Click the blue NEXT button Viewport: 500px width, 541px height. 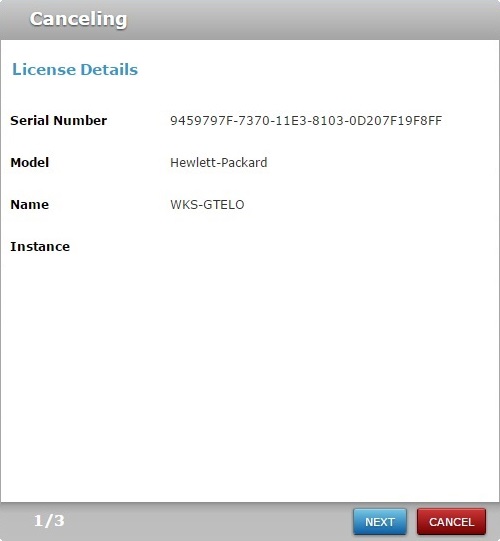tap(380, 521)
